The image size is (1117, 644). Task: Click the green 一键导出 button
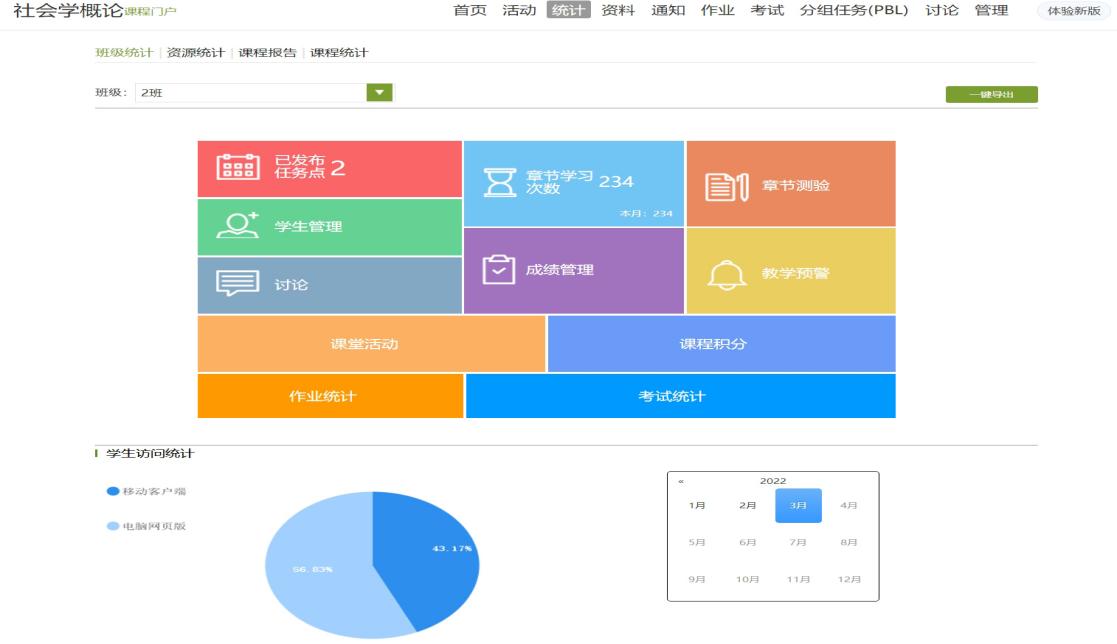coord(991,95)
